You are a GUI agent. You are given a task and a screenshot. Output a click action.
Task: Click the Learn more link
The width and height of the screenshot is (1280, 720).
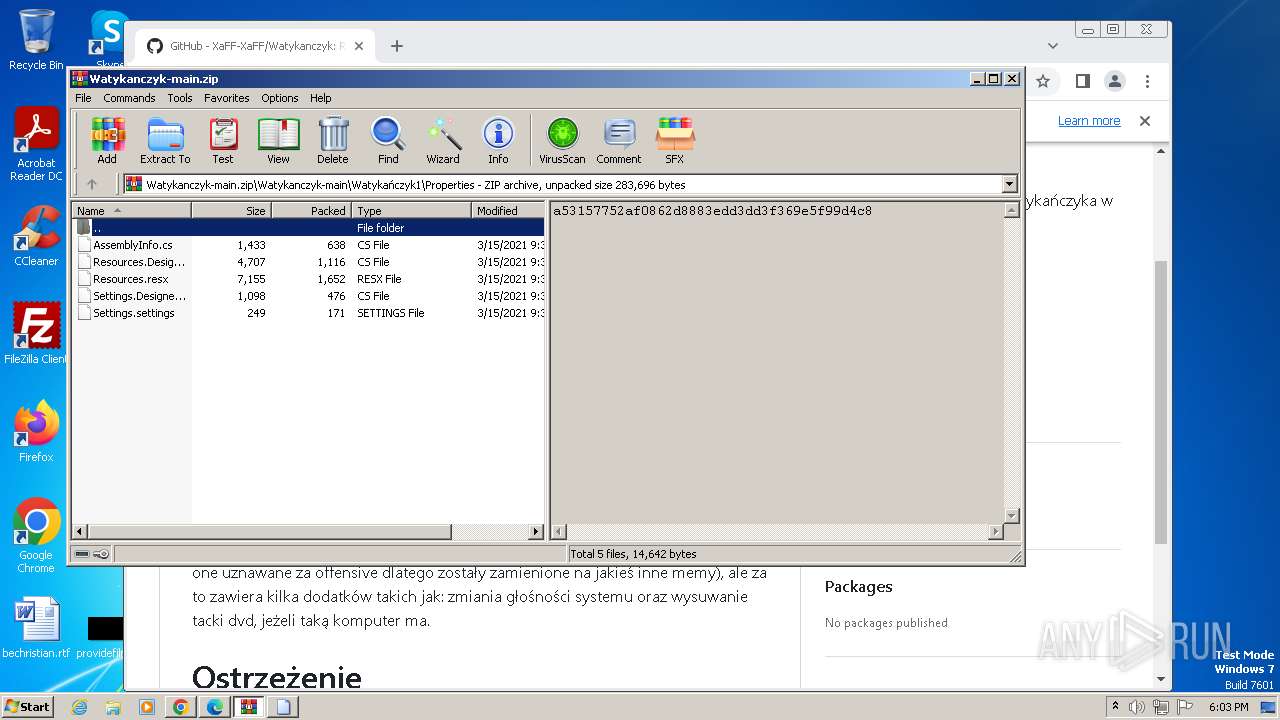click(1089, 121)
